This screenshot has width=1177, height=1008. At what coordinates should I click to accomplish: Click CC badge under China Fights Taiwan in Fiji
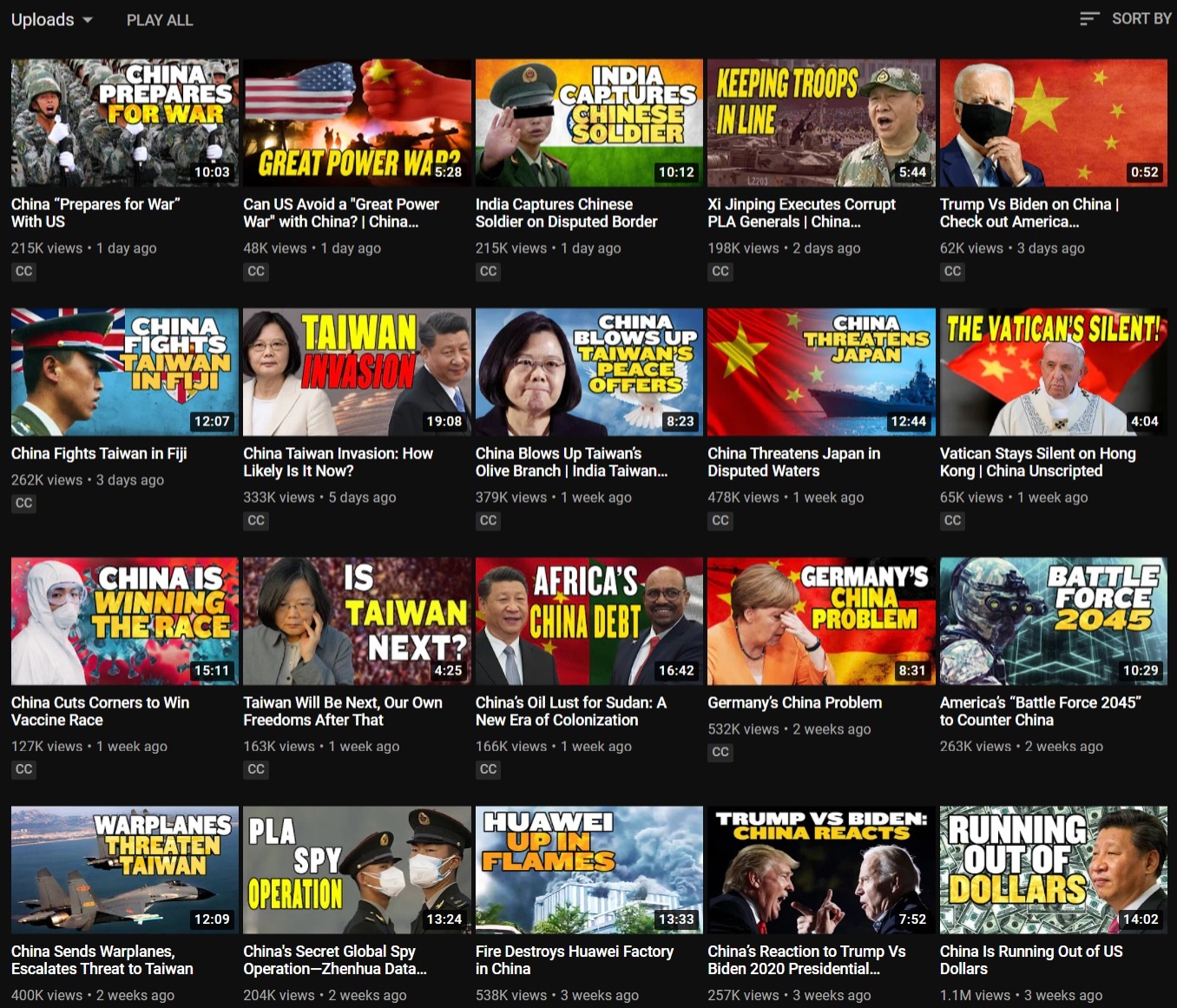24,503
